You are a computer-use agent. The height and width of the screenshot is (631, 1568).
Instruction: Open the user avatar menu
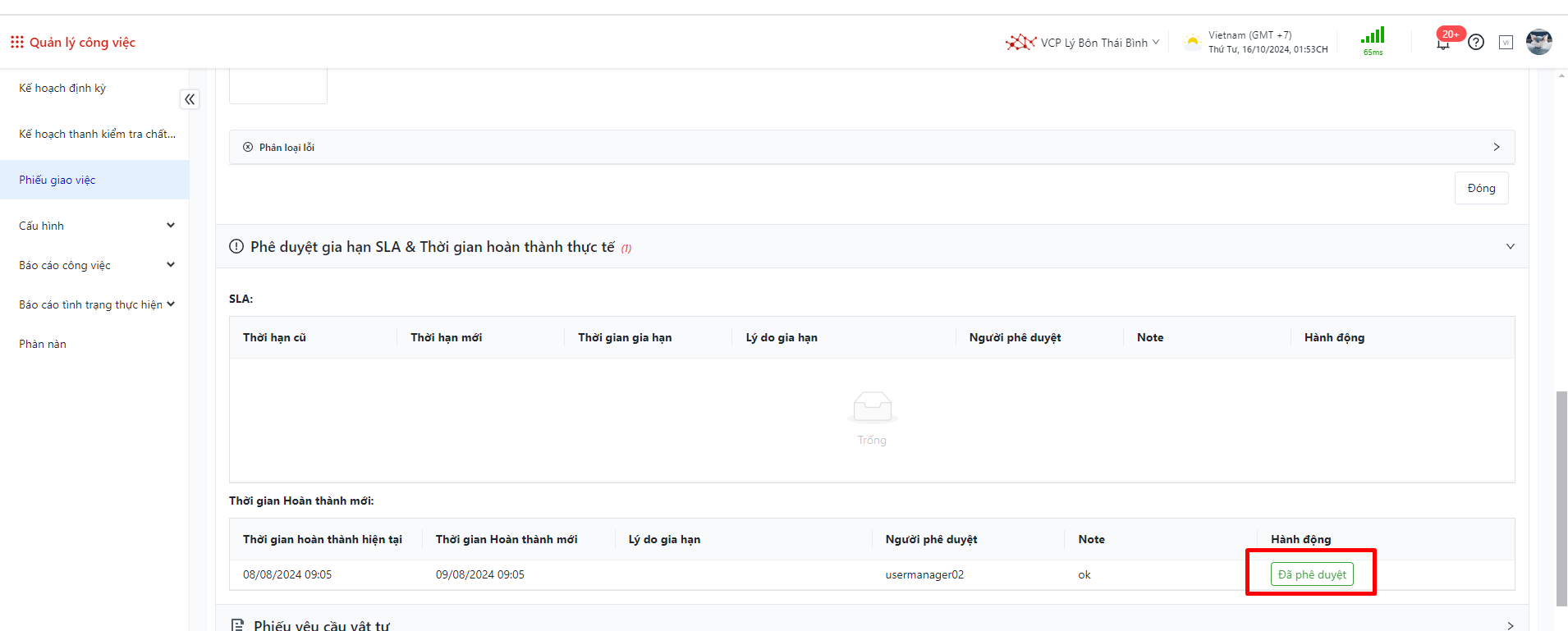[1538, 42]
